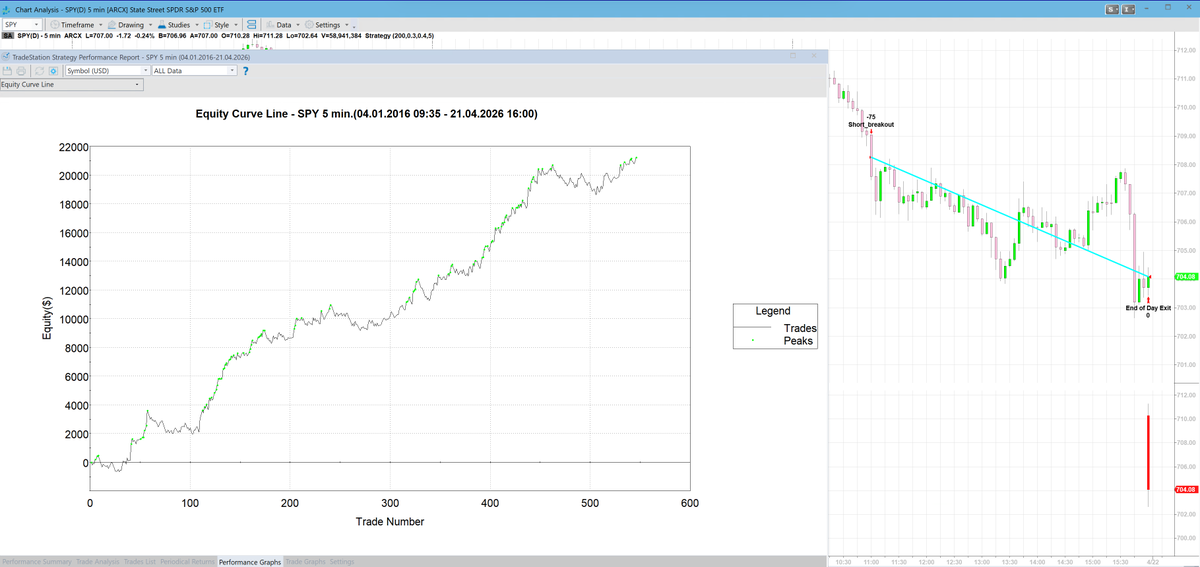Click the 4/22 date on the time axis
This screenshot has width=1200, height=567.
click(x=1153, y=562)
